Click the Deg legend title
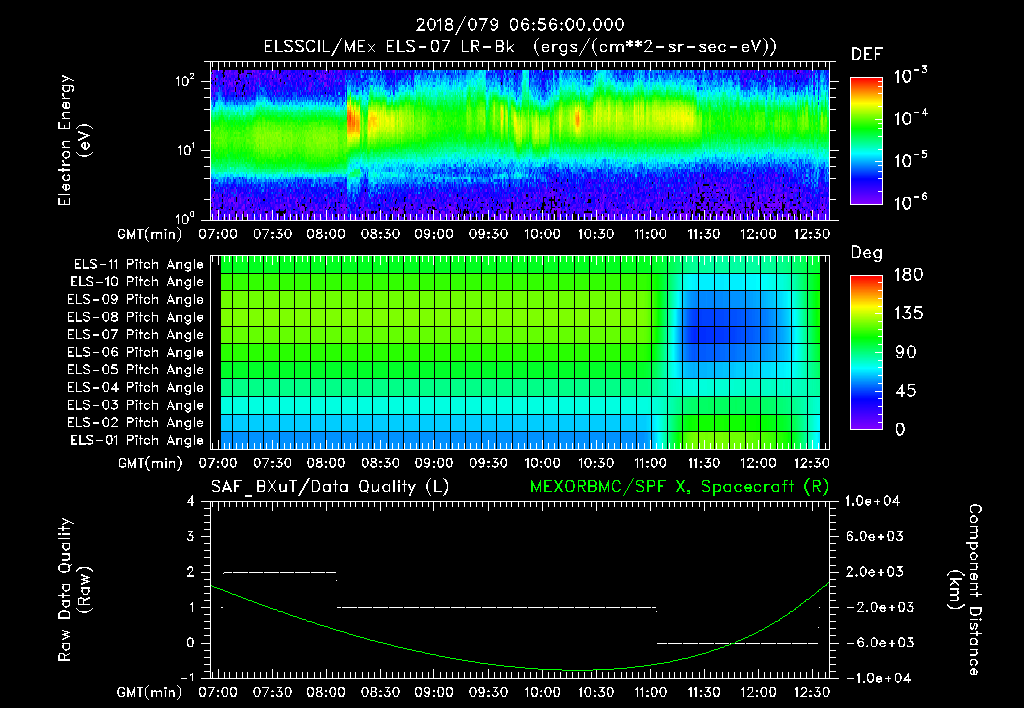 [867, 253]
